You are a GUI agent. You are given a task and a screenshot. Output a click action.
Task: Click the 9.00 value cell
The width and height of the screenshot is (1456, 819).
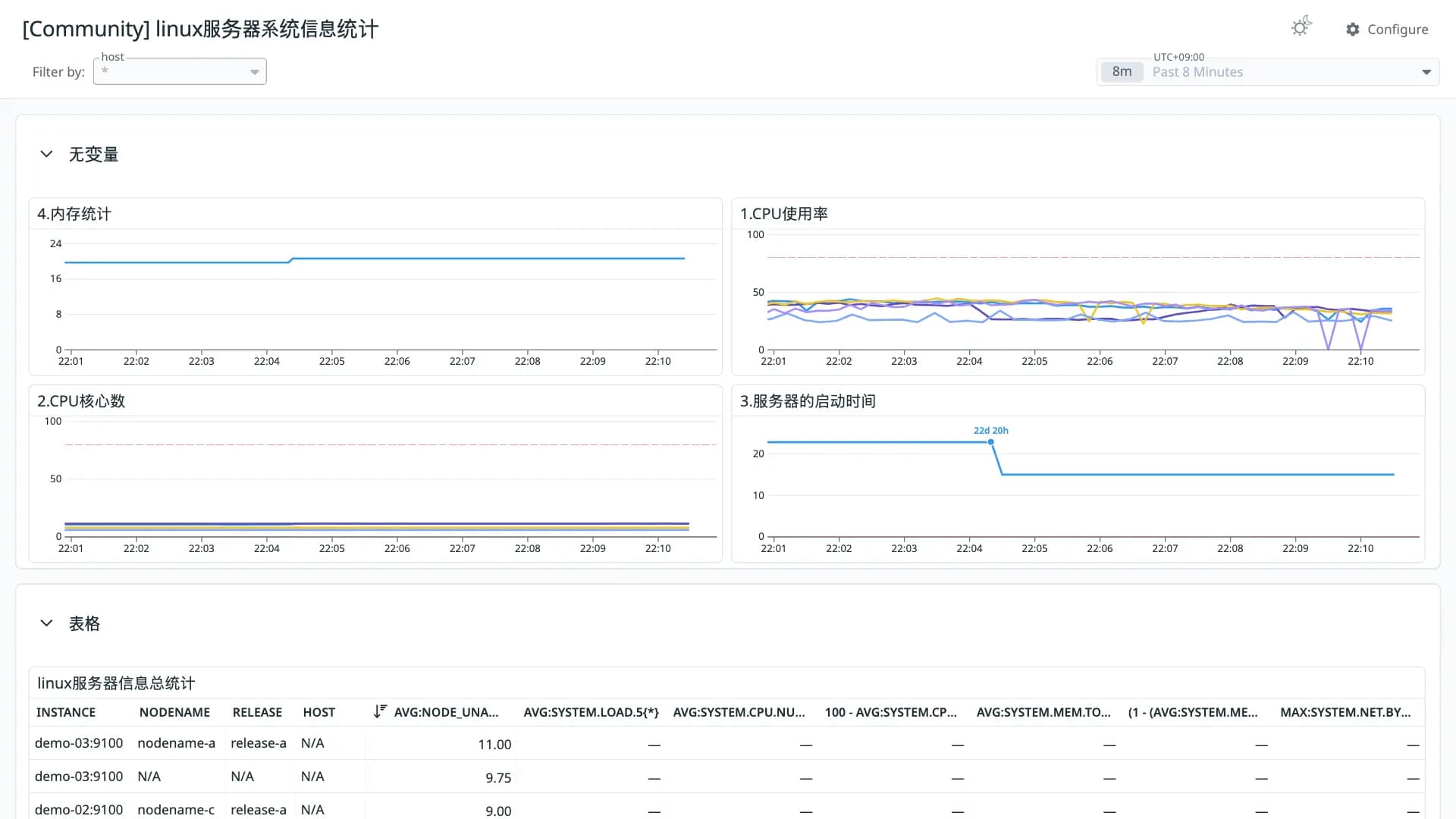pos(498,811)
